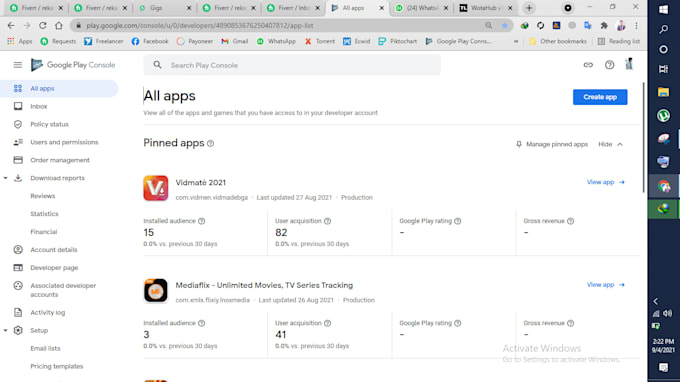Viewport: 680px width, 382px height.
Task: Show help for Mediaflix Gross revenue
Action: (571, 323)
